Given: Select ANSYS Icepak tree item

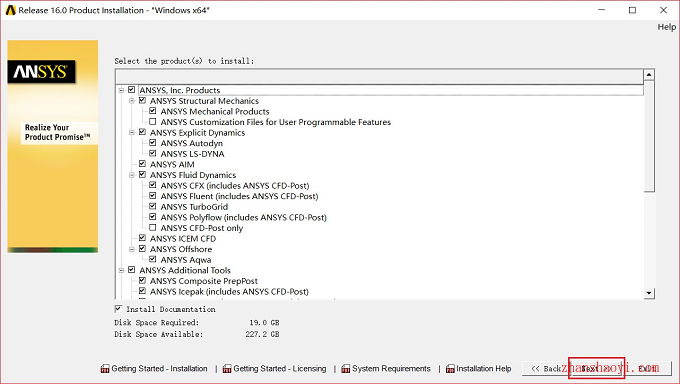Looking at the screenshot, I should (229, 292).
